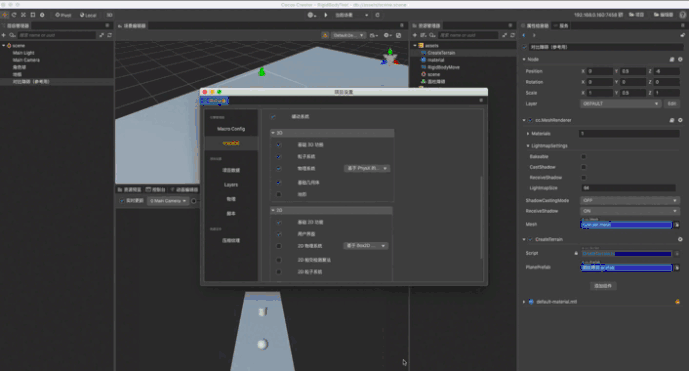
Task: Click the scene lighting warning icon
Action: [x=325, y=35]
